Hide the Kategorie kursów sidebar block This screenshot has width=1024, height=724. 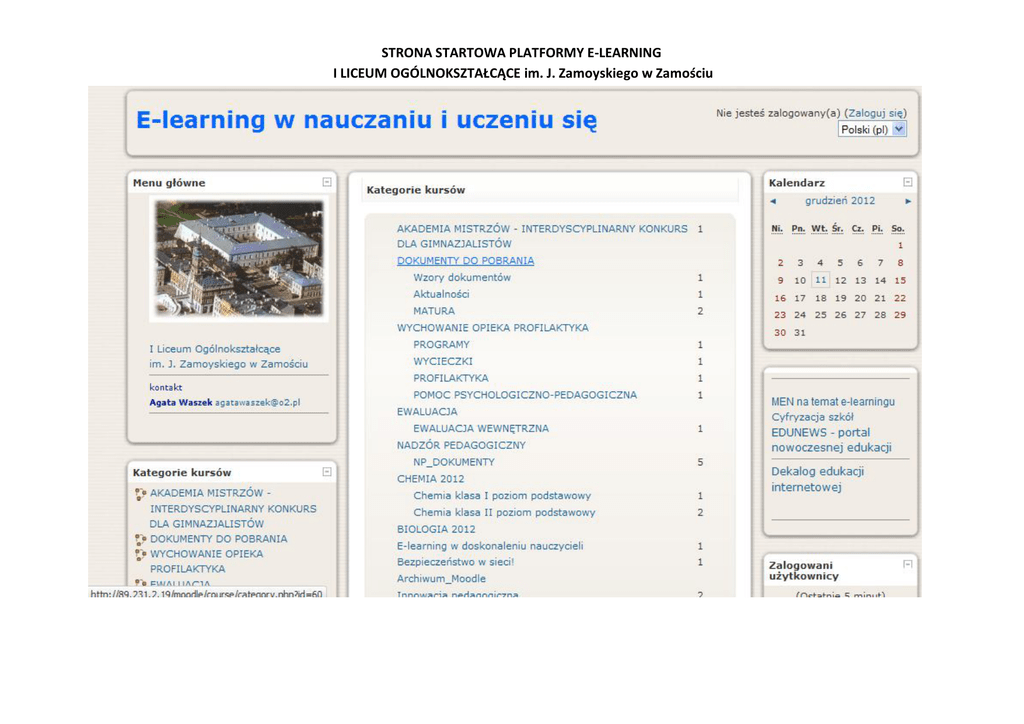[x=326, y=471]
